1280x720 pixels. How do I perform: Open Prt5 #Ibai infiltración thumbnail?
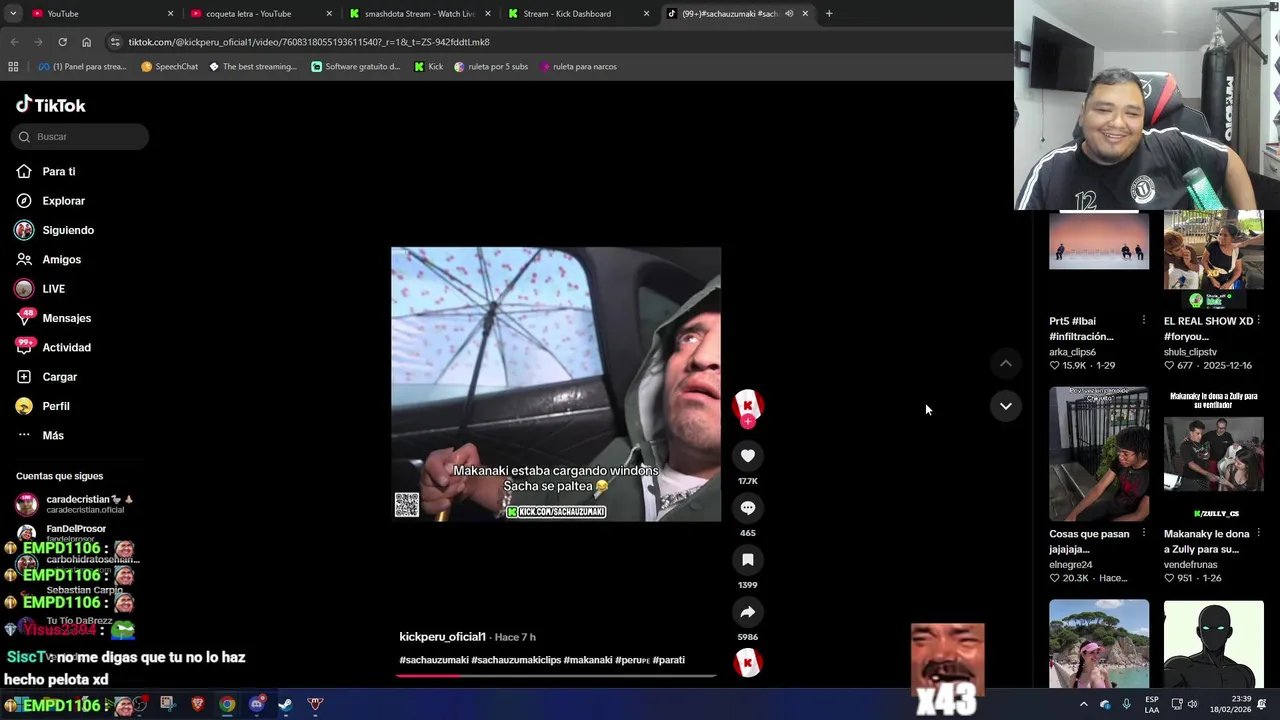point(1099,240)
